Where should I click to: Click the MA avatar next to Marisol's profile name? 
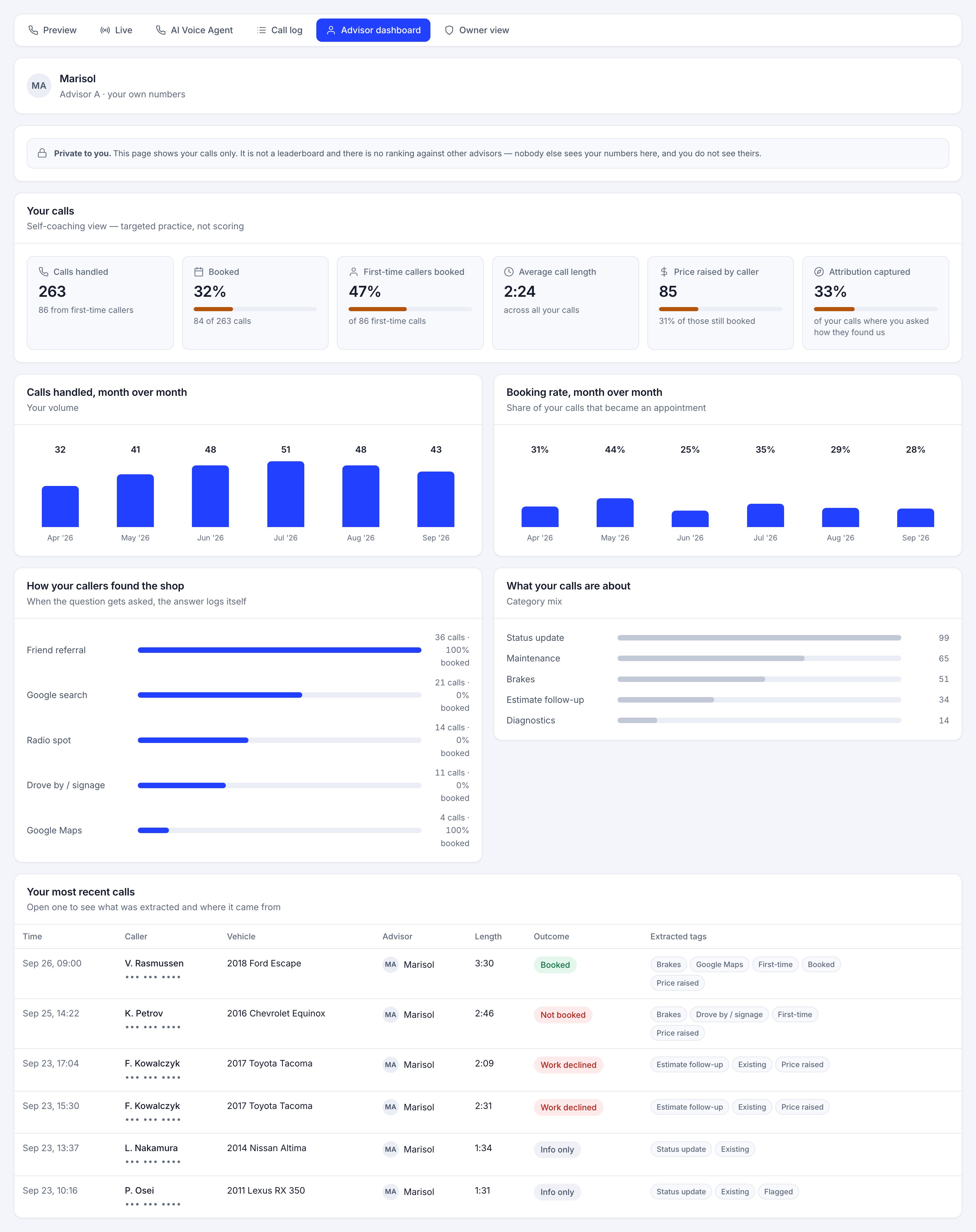click(x=39, y=86)
